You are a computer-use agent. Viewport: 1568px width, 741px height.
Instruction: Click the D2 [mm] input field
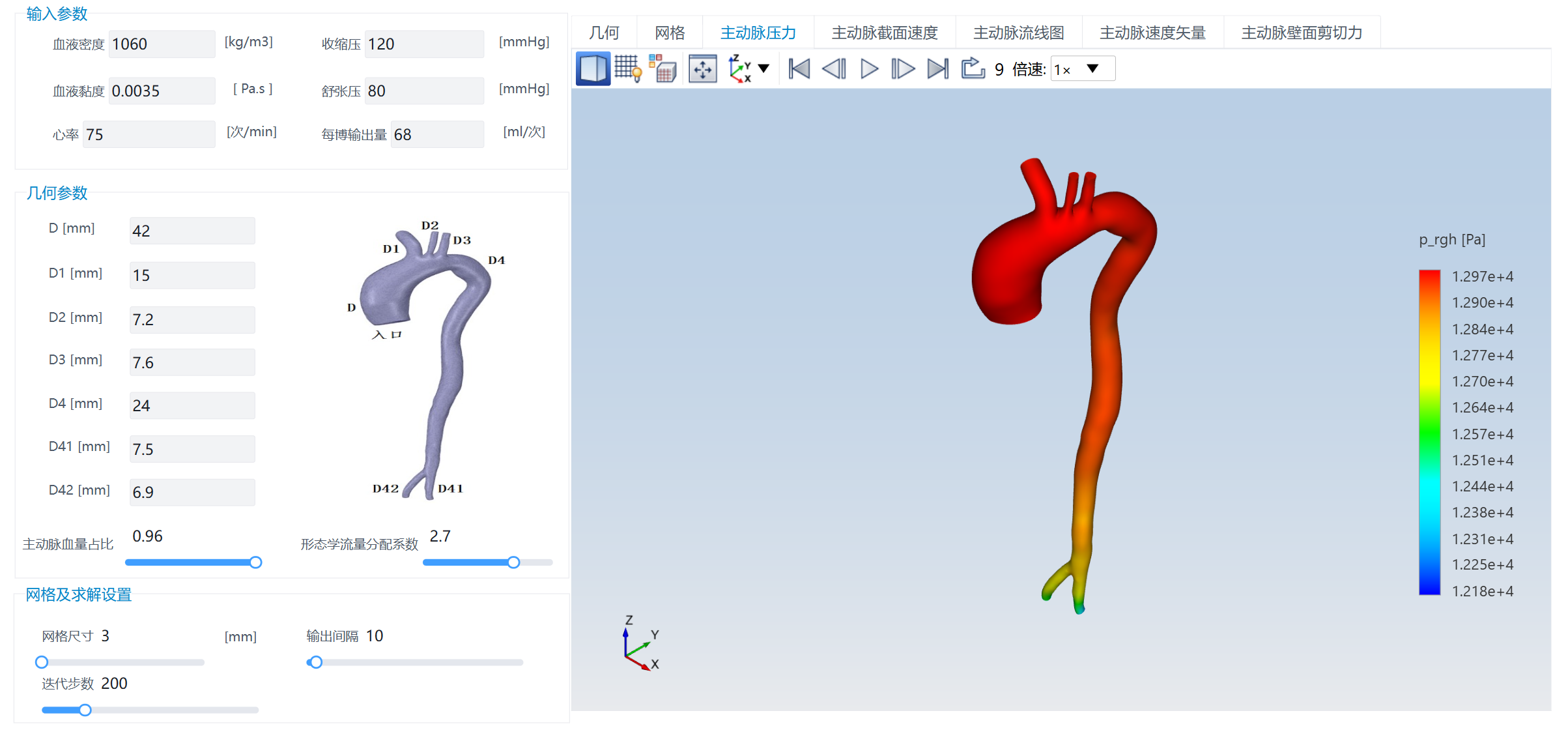192,319
